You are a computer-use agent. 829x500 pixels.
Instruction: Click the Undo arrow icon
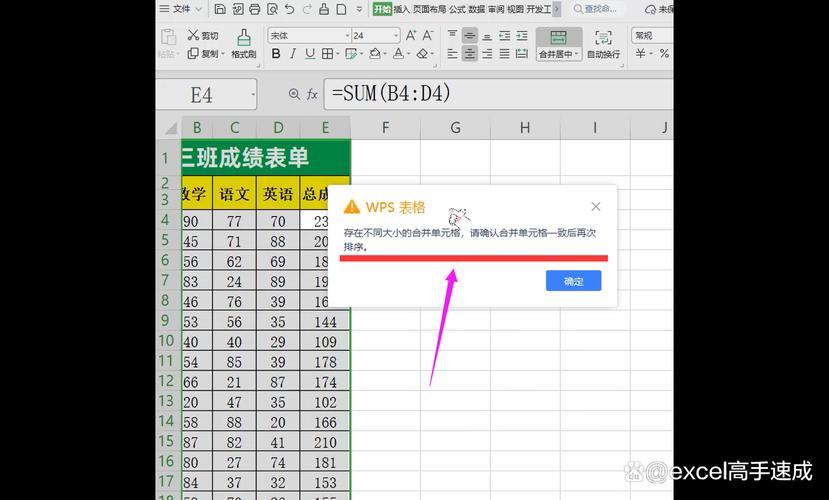pos(289,9)
